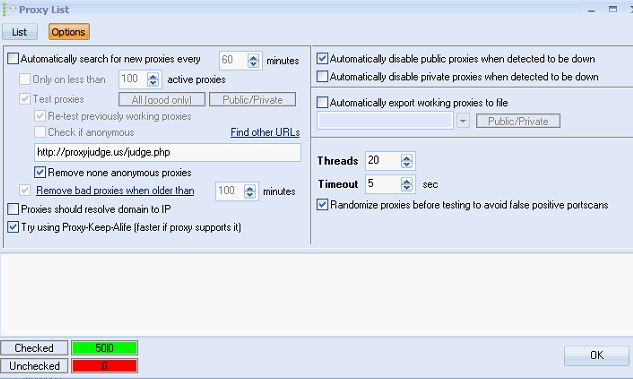Screen dimensions: 633x379
Task: Click the older-than 100 minutes field
Action: (x=230, y=191)
